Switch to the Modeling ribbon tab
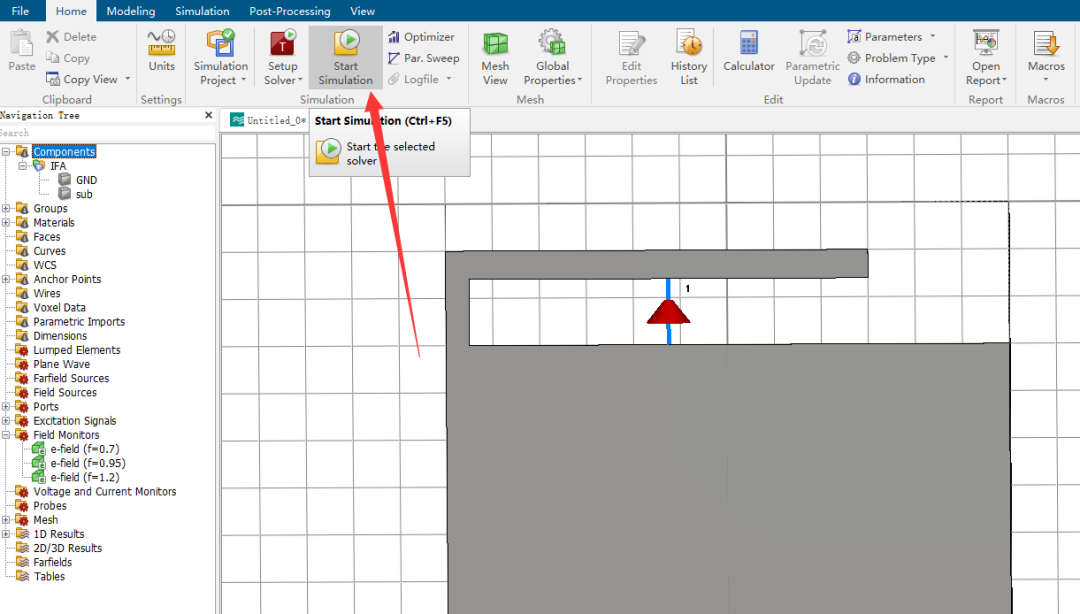 [x=131, y=11]
